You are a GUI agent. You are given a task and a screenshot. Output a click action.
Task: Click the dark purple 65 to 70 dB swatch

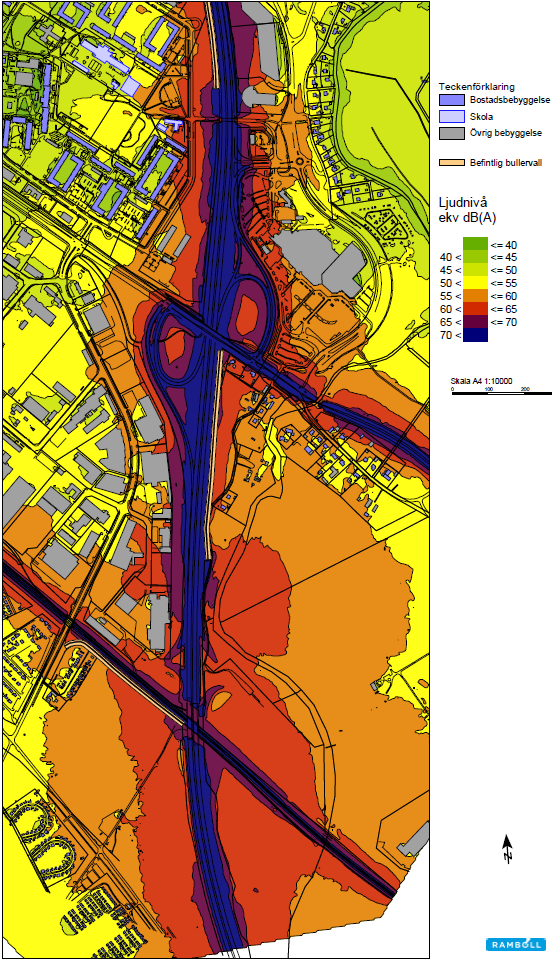point(475,322)
